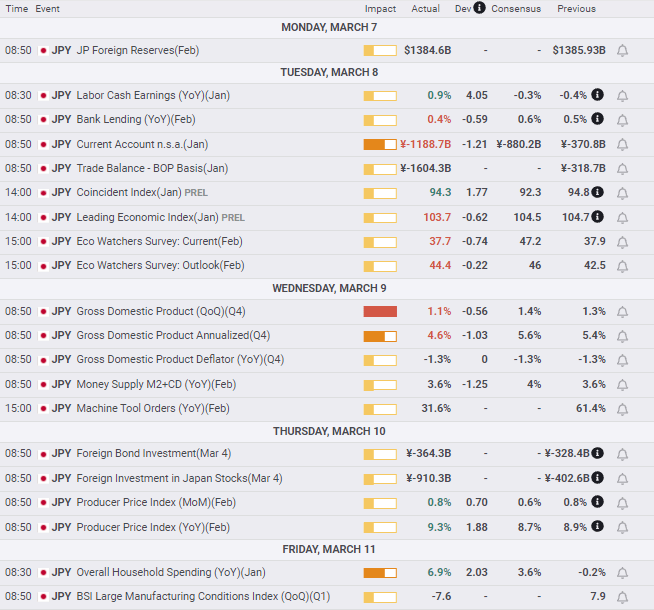Toggle bell for BSI Large Manufacturing Conditions Index
The image size is (654, 610).
[x=622, y=597]
